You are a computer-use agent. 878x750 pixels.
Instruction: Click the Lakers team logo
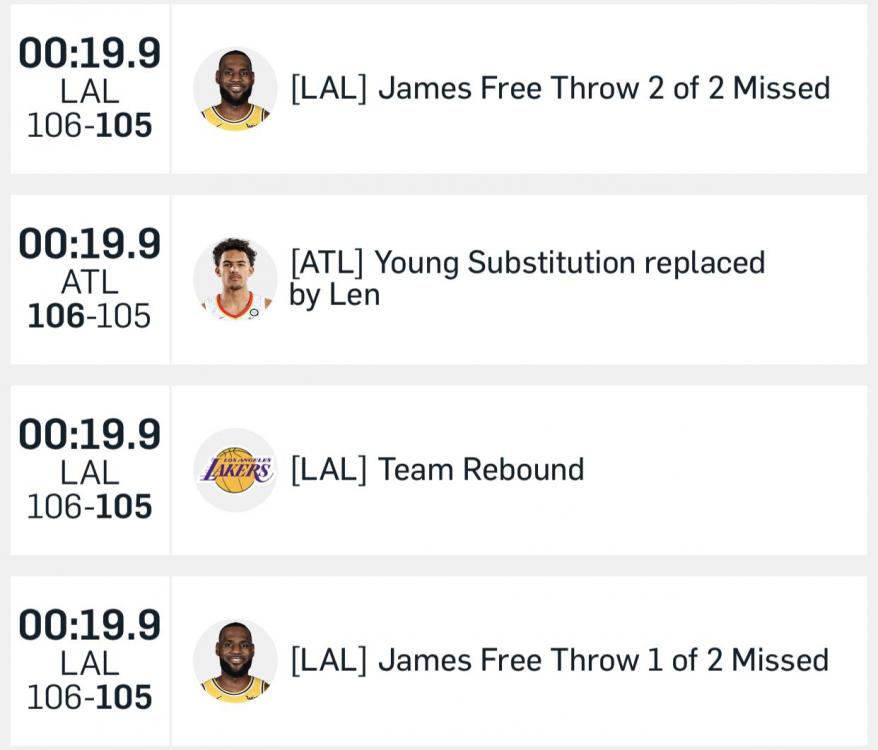coord(235,470)
